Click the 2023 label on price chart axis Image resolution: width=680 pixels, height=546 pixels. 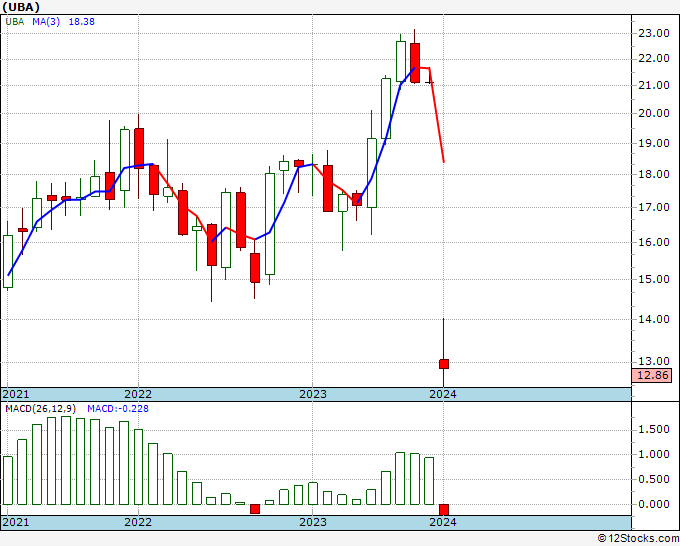click(313, 394)
